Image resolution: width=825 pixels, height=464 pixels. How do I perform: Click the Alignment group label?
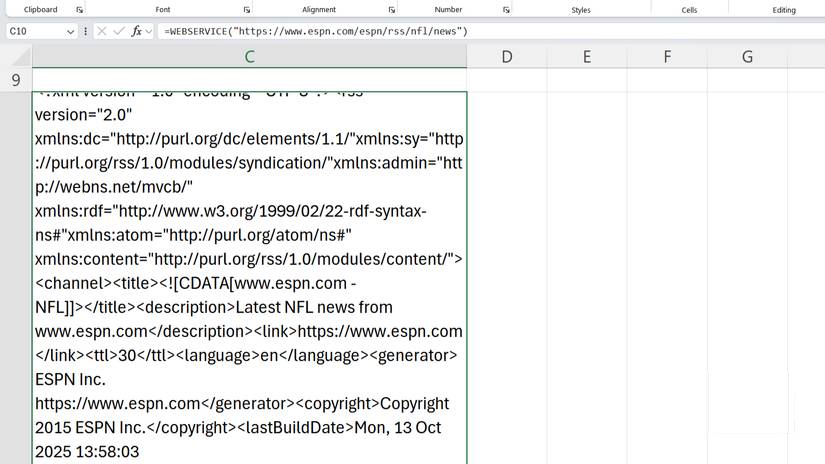tap(319, 9)
